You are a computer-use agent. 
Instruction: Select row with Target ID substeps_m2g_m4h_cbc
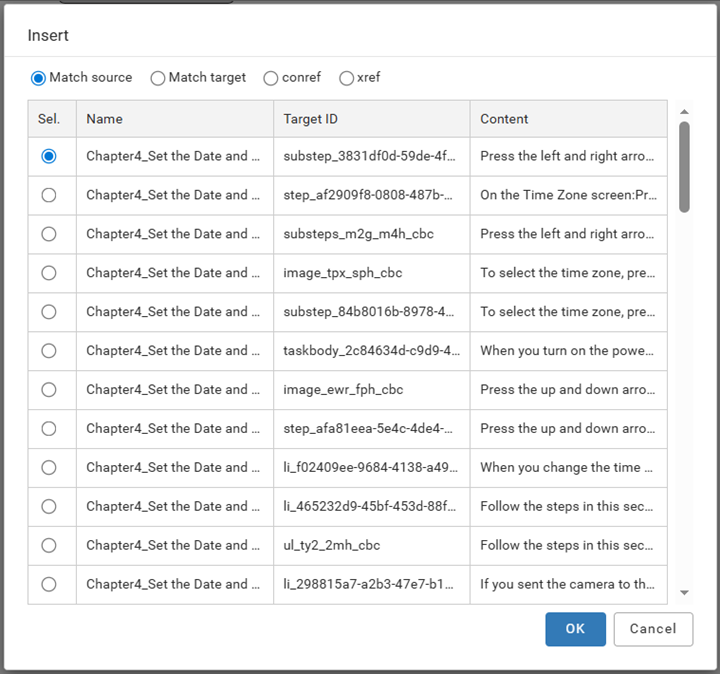tap(49, 234)
